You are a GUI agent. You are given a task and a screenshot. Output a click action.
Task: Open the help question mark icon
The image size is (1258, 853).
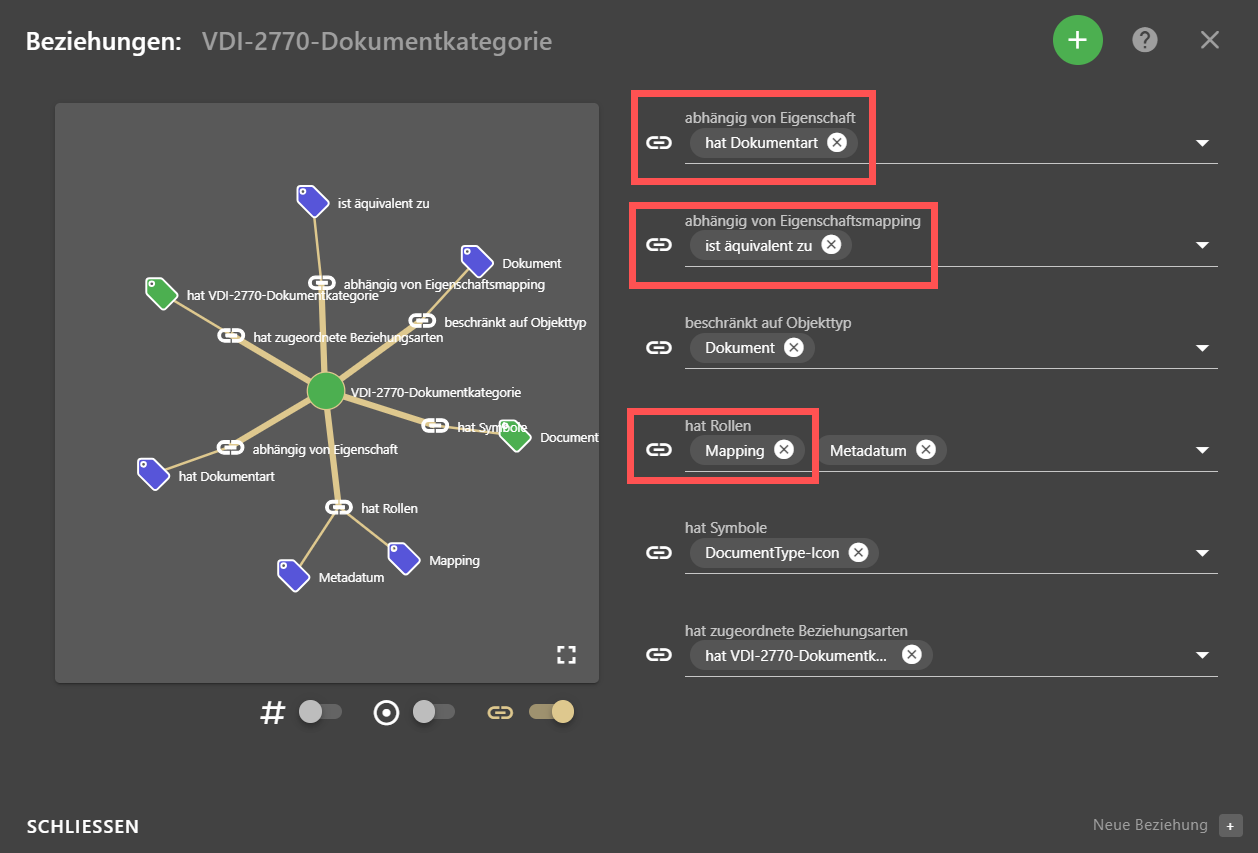point(1144,40)
